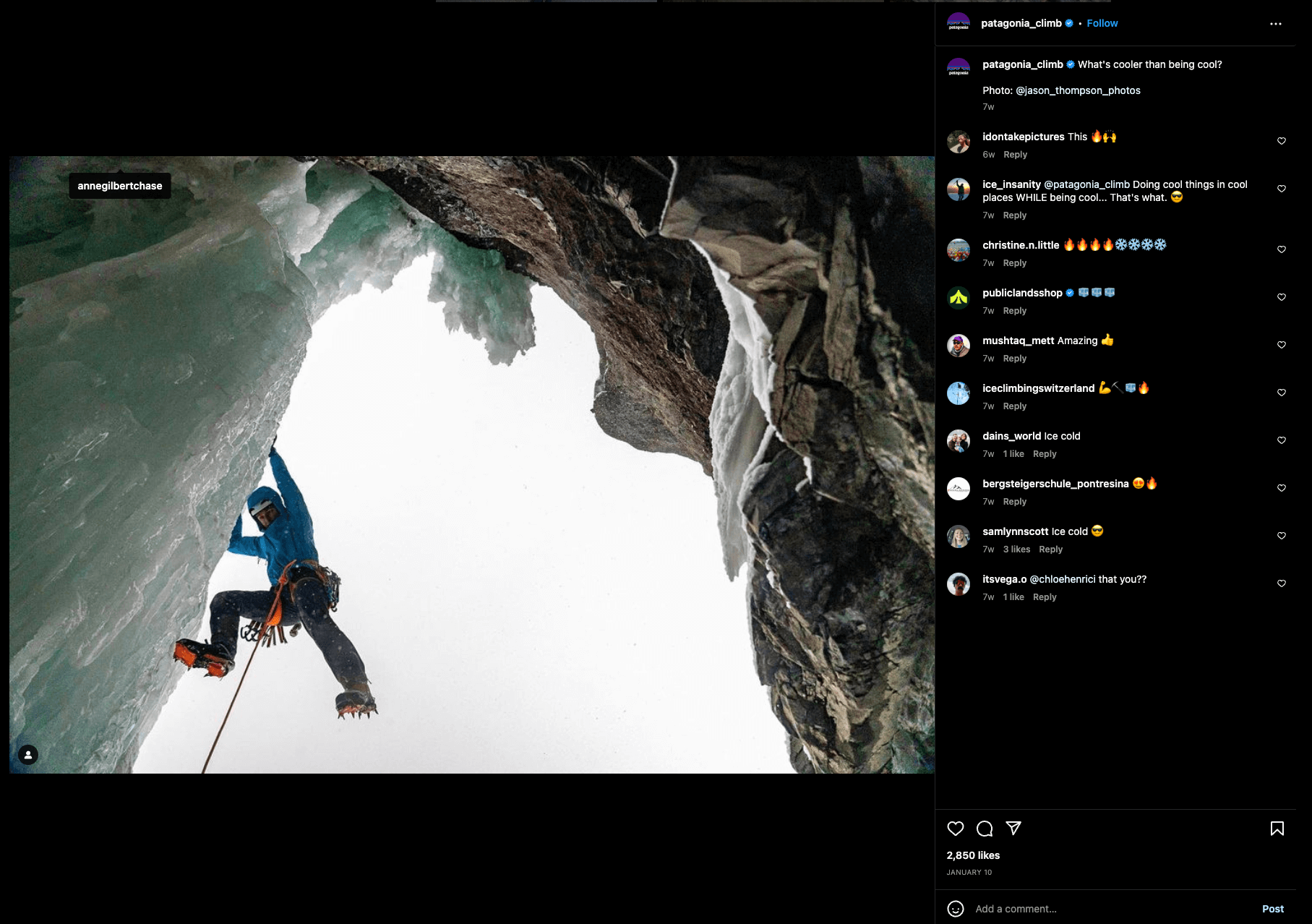
Task: Like dains_world's comment
Action: [1282, 440]
